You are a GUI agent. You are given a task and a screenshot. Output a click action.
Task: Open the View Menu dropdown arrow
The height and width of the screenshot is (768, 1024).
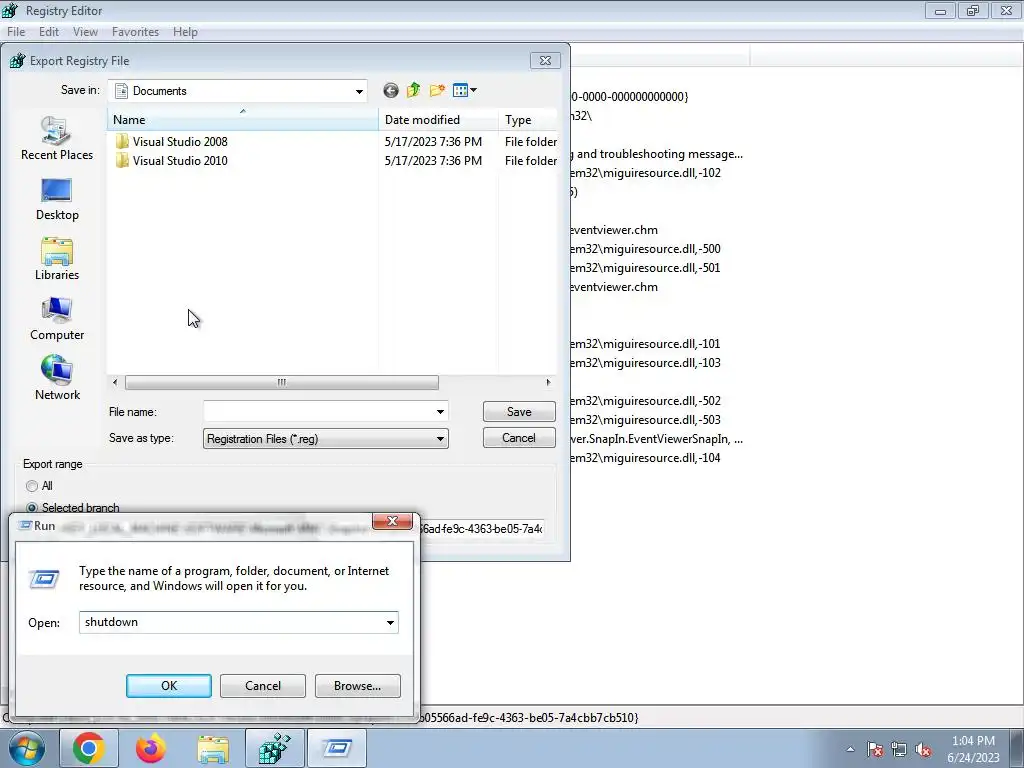click(473, 91)
